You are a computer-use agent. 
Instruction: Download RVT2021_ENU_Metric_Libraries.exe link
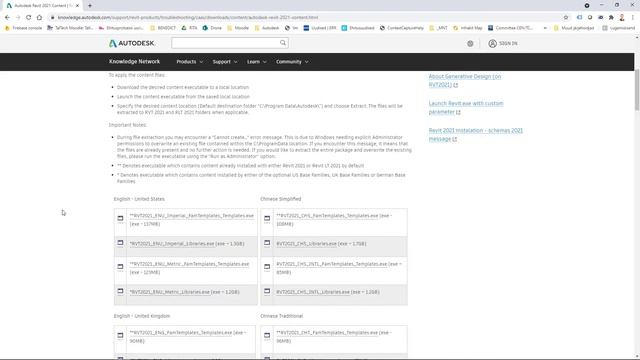pyautogui.click(x=170, y=292)
